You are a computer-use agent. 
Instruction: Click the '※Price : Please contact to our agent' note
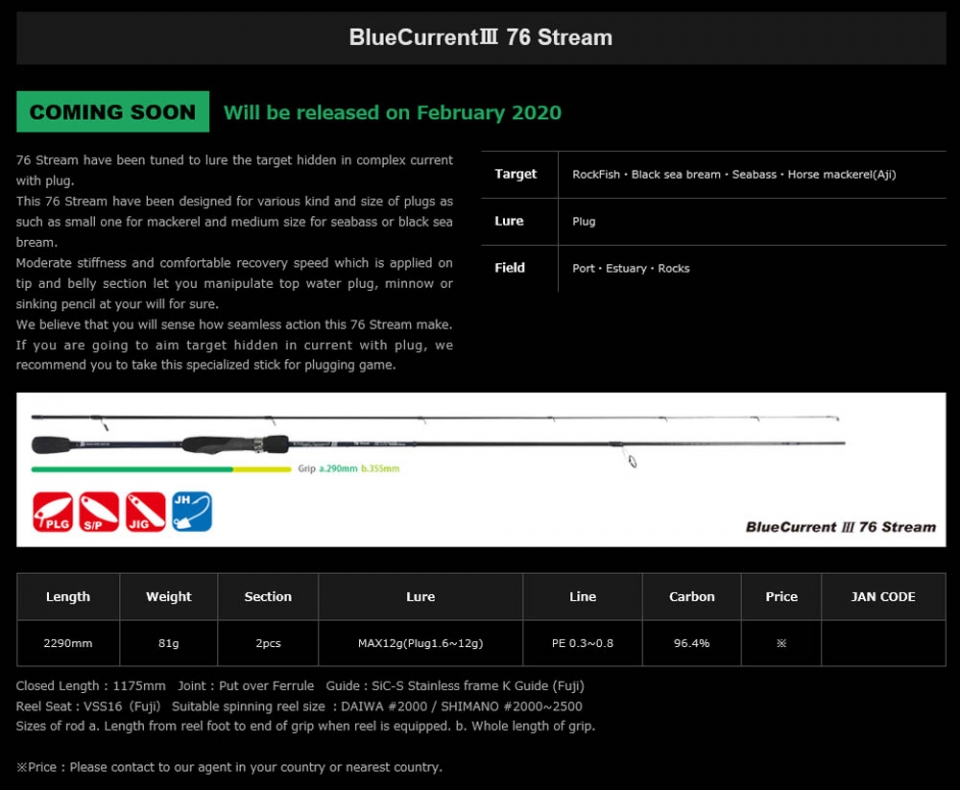point(229,767)
